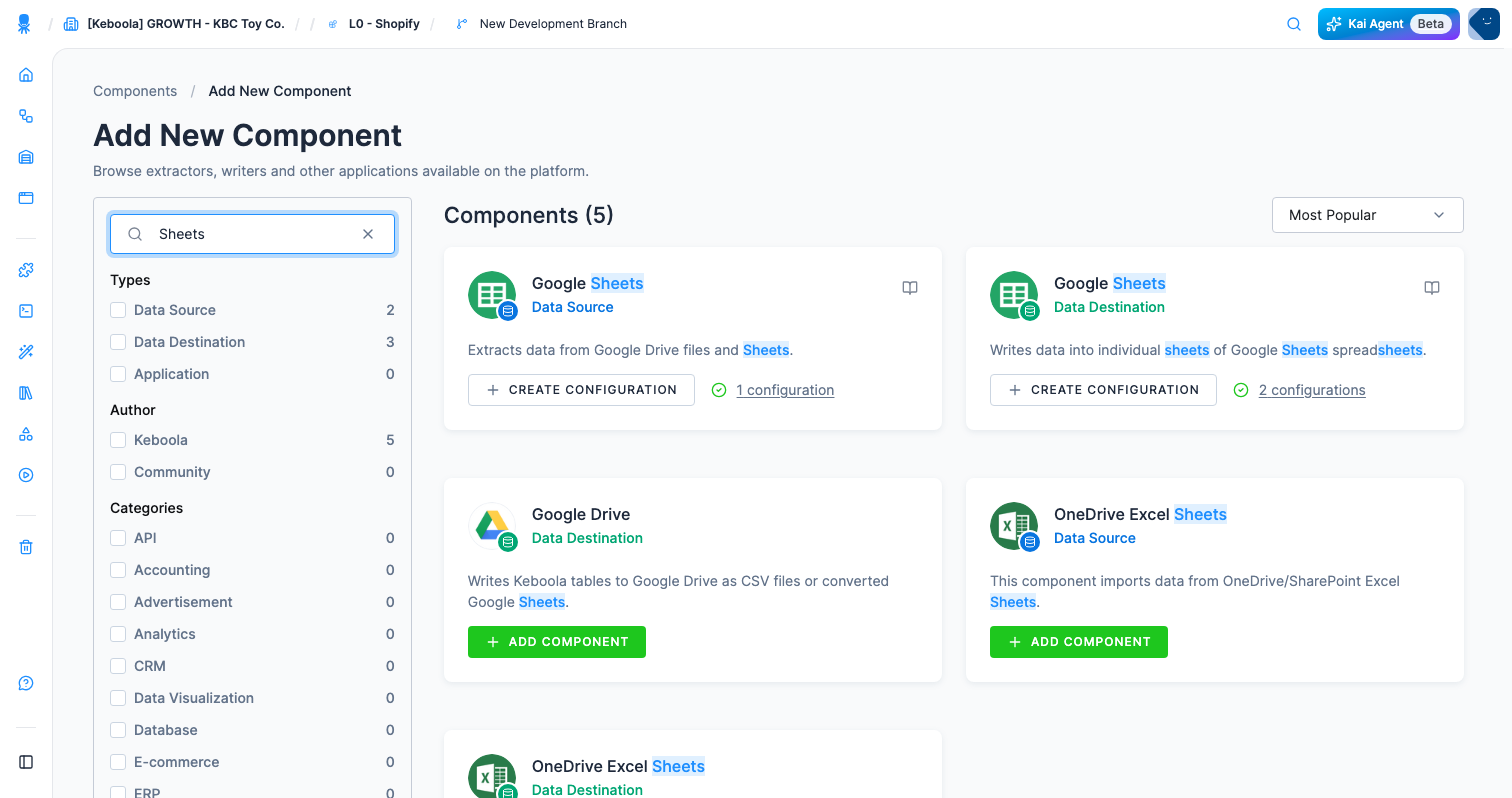Check the CRM category filter
The width and height of the screenshot is (1512, 798).
[118, 666]
